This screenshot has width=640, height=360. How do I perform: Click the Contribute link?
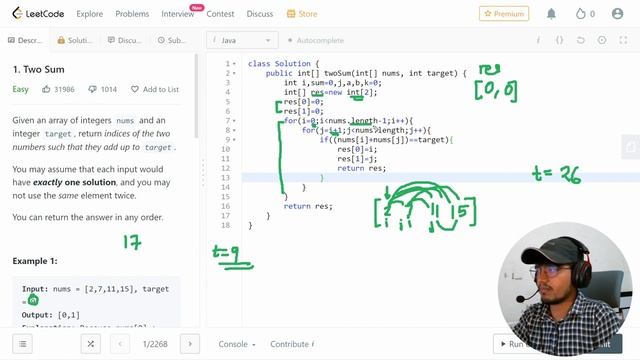292,344
